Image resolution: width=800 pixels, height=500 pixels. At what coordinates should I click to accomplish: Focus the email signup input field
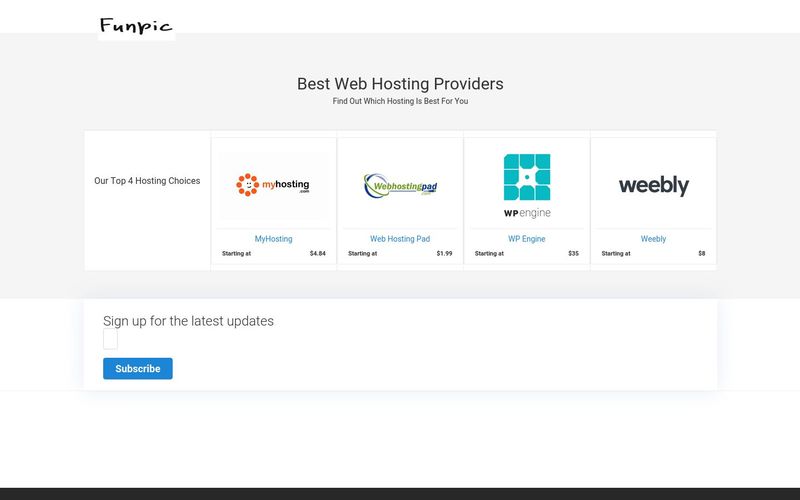(110, 339)
